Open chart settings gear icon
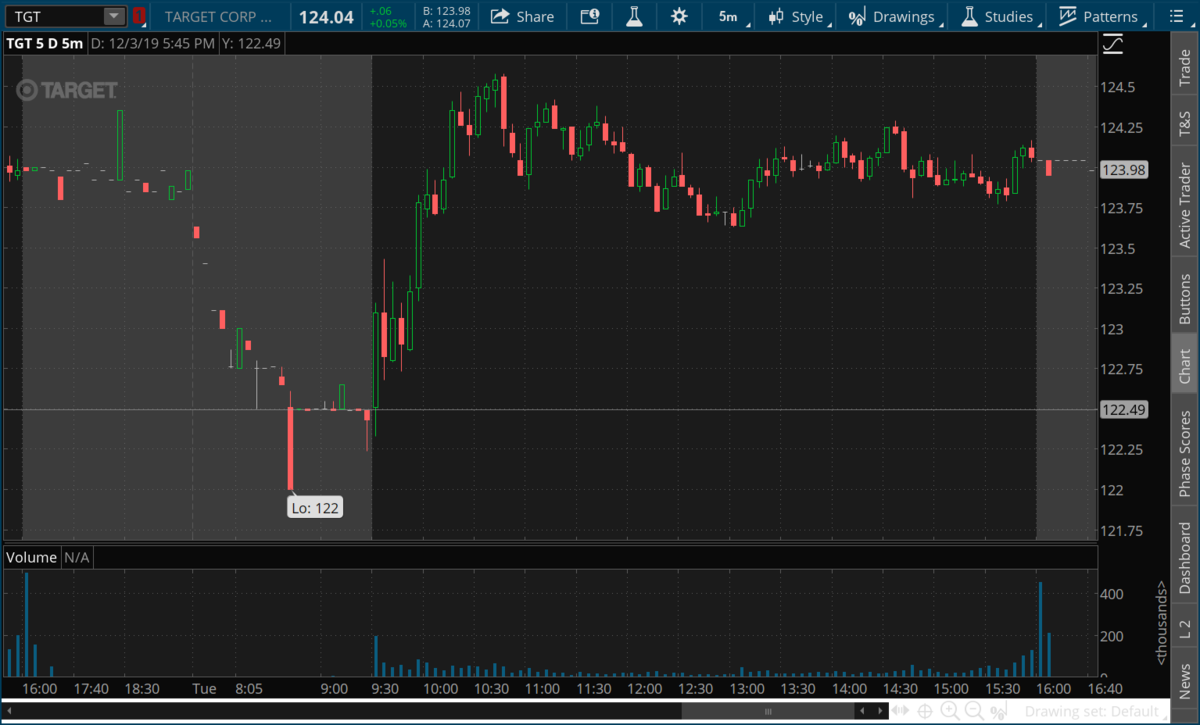Screen dimensions: 1200x725 [x=680, y=16]
